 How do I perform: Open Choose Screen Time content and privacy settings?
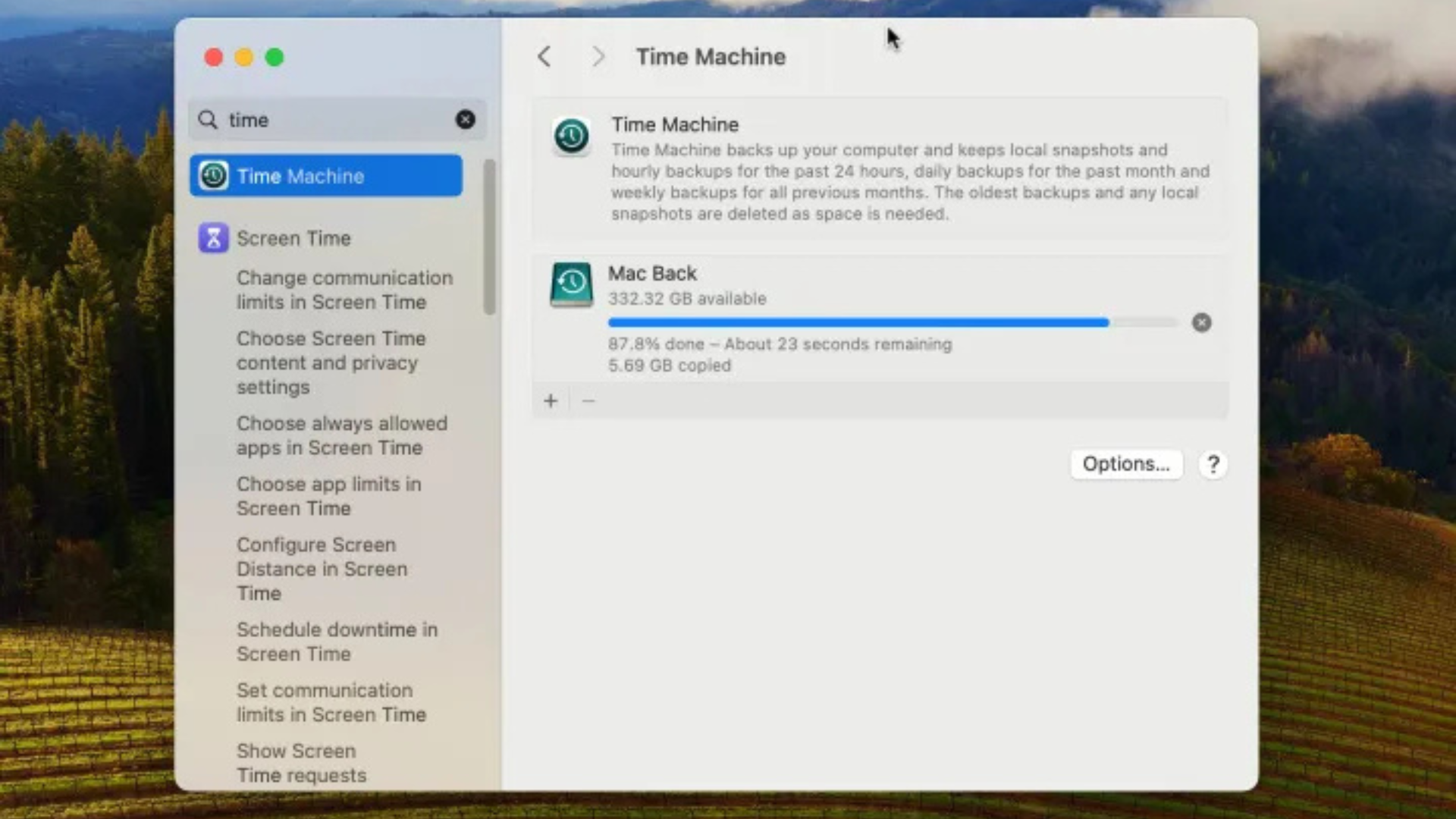pyautogui.click(x=331, y=362)
